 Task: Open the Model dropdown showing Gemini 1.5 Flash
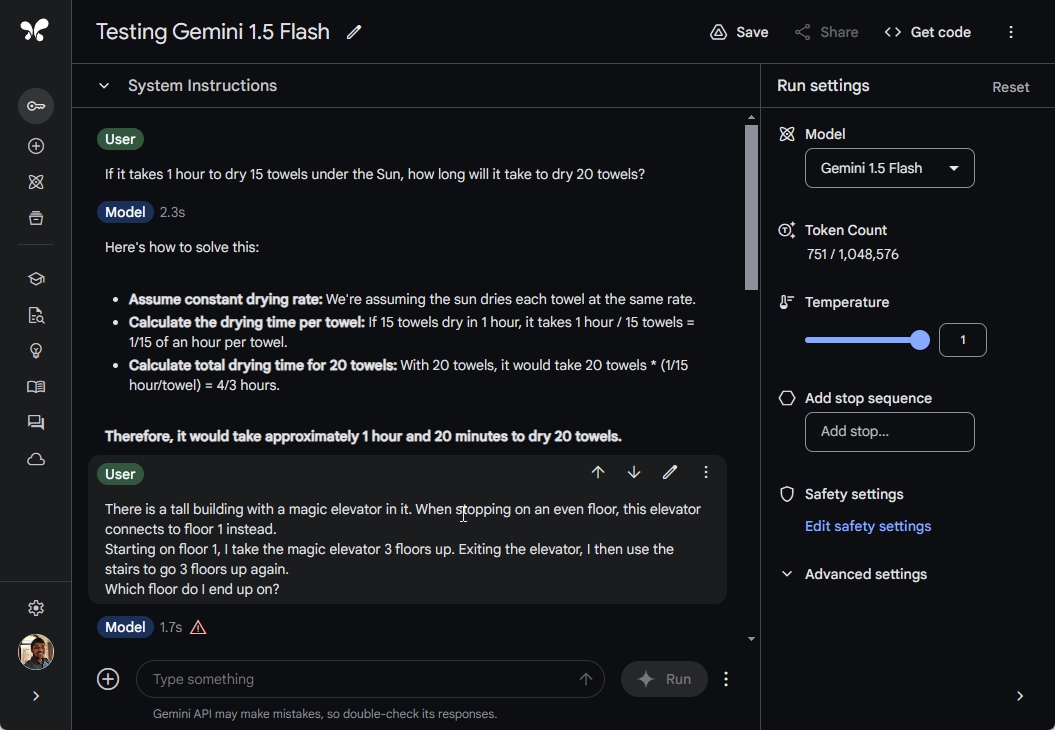[x=889, y=168]
